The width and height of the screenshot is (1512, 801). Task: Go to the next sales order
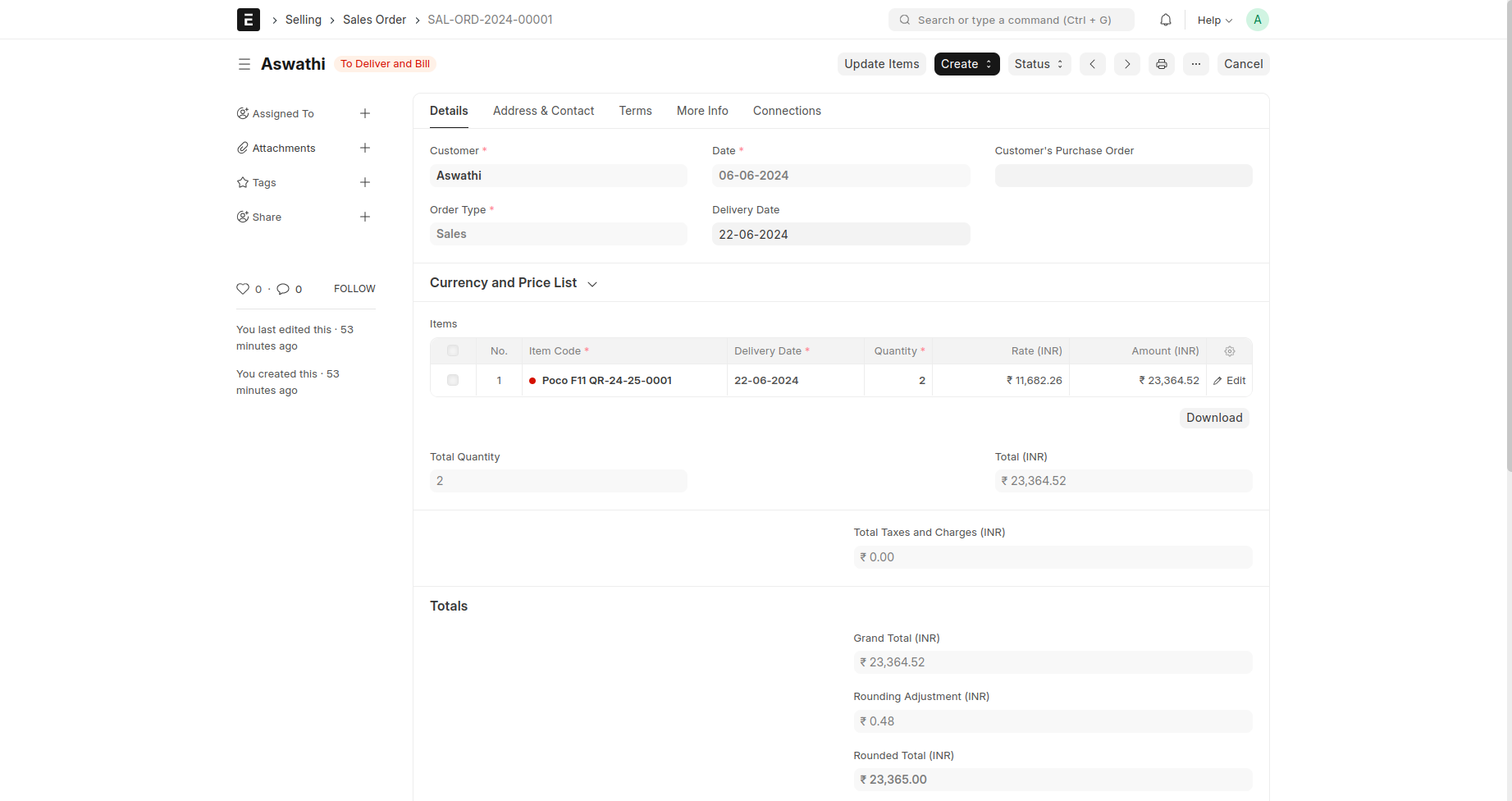(1126, 64)
